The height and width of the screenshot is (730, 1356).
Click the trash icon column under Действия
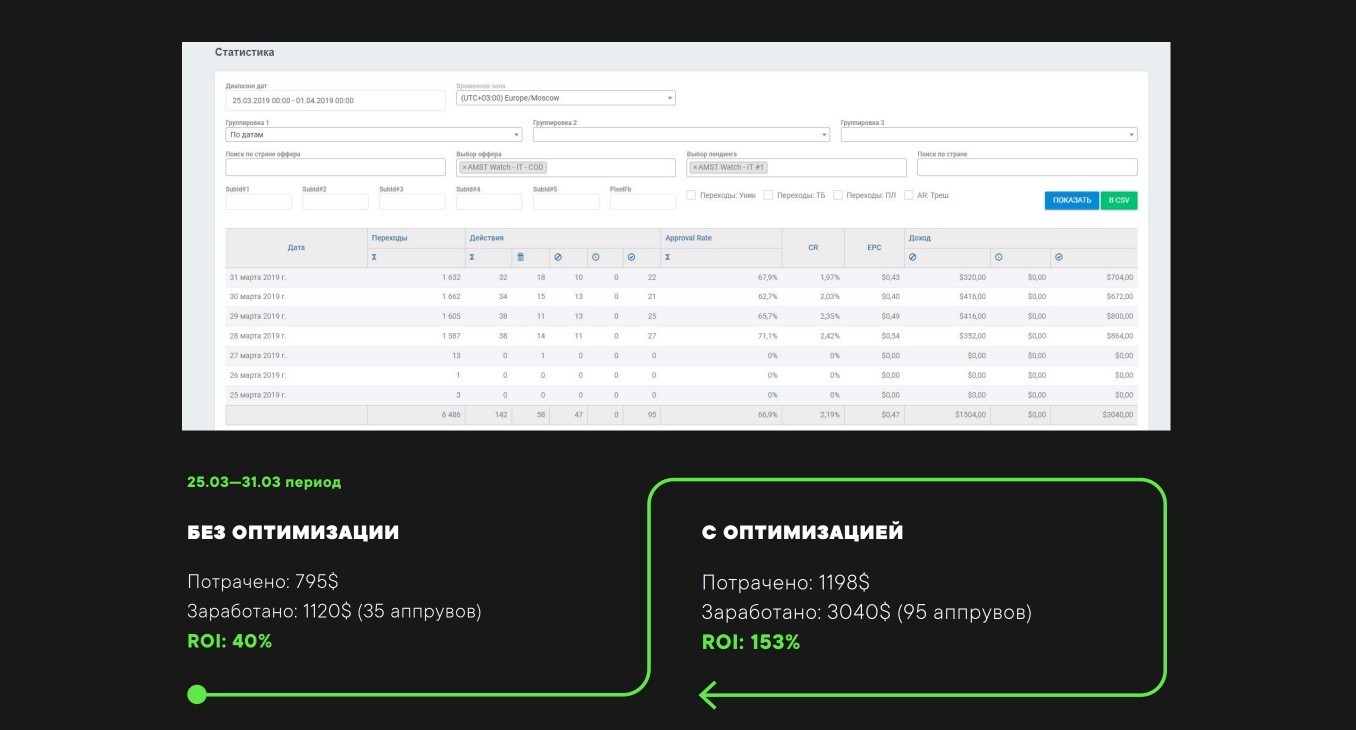[520, 257]
